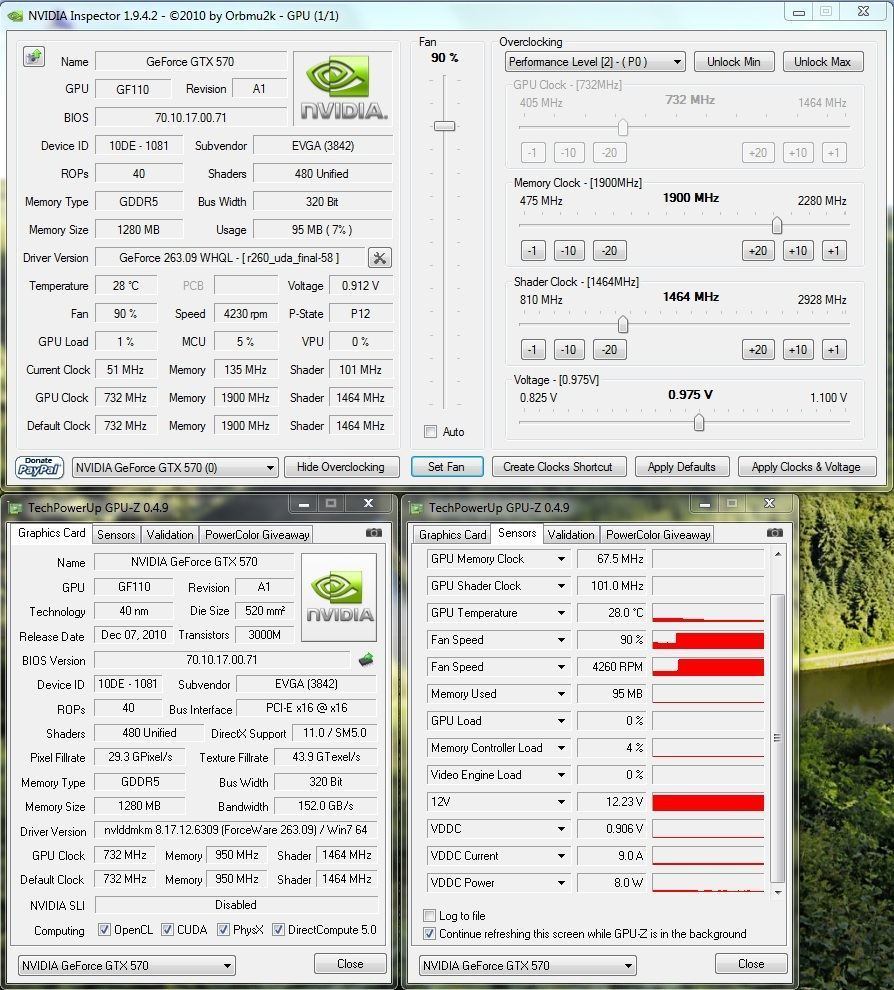This screenshot has width=894, height=990.
Task: Open the Performance Level [2] - (P0) dropdown
Action: click(595, 62)
